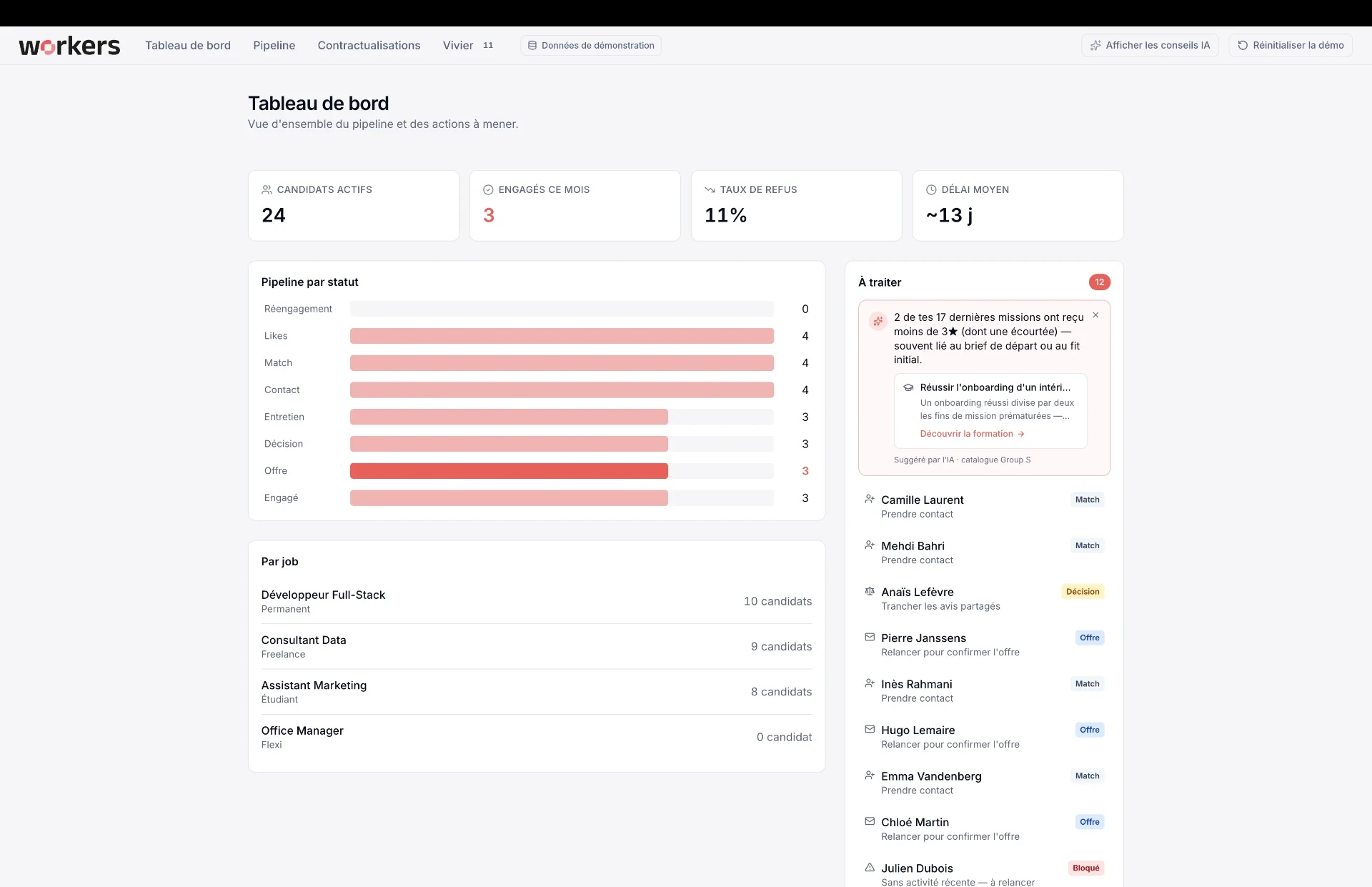Click the Offre tag on Pierre Janssens
The width and height of the screenshot is (1372, 887).
(1090, 638)
